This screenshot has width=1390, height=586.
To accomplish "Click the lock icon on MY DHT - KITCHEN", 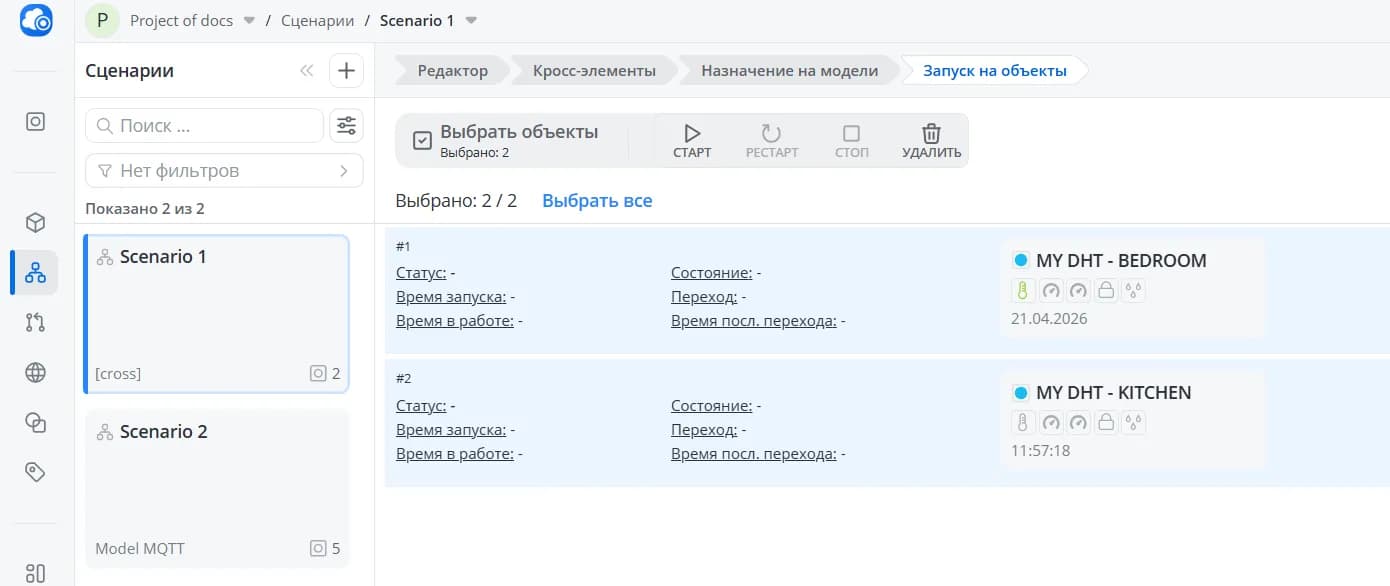I will coord(1106,423).
